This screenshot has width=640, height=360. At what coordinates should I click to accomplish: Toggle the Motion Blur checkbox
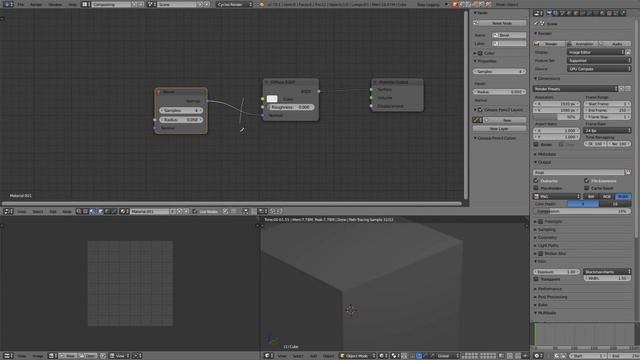pos(540,253)
